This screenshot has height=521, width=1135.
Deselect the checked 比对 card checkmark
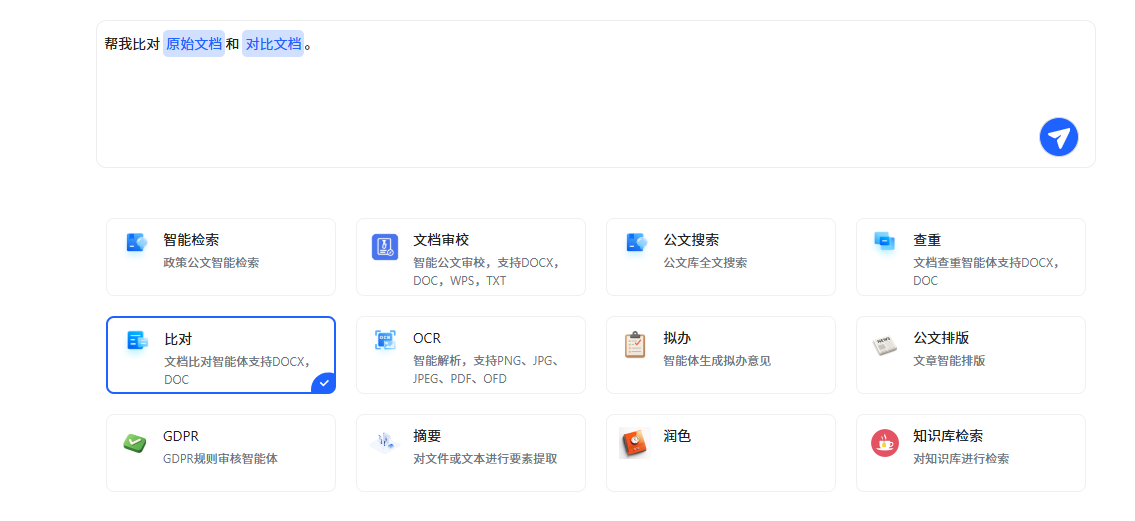click(323, 382)
